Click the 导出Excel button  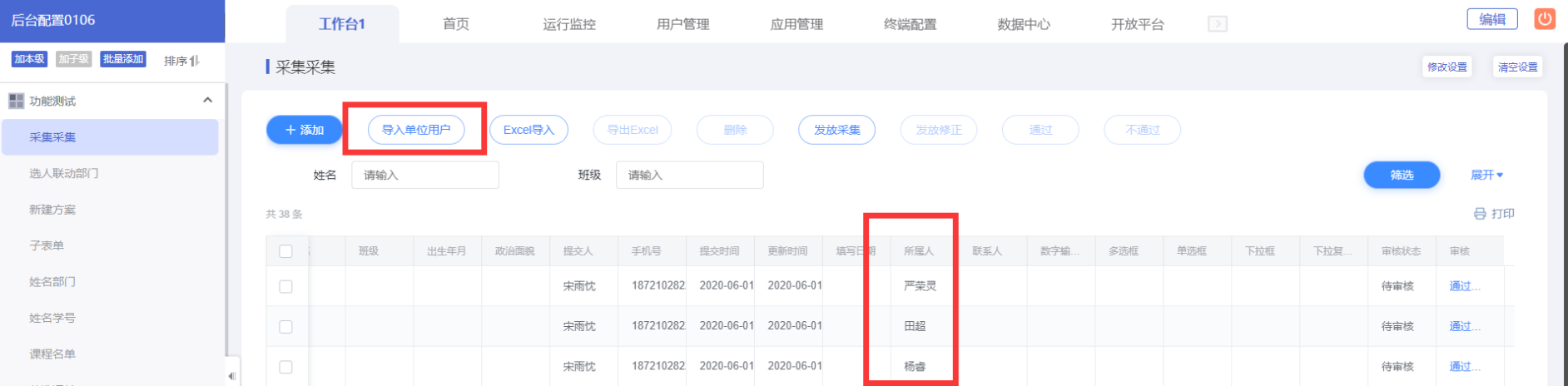point(633,130)
